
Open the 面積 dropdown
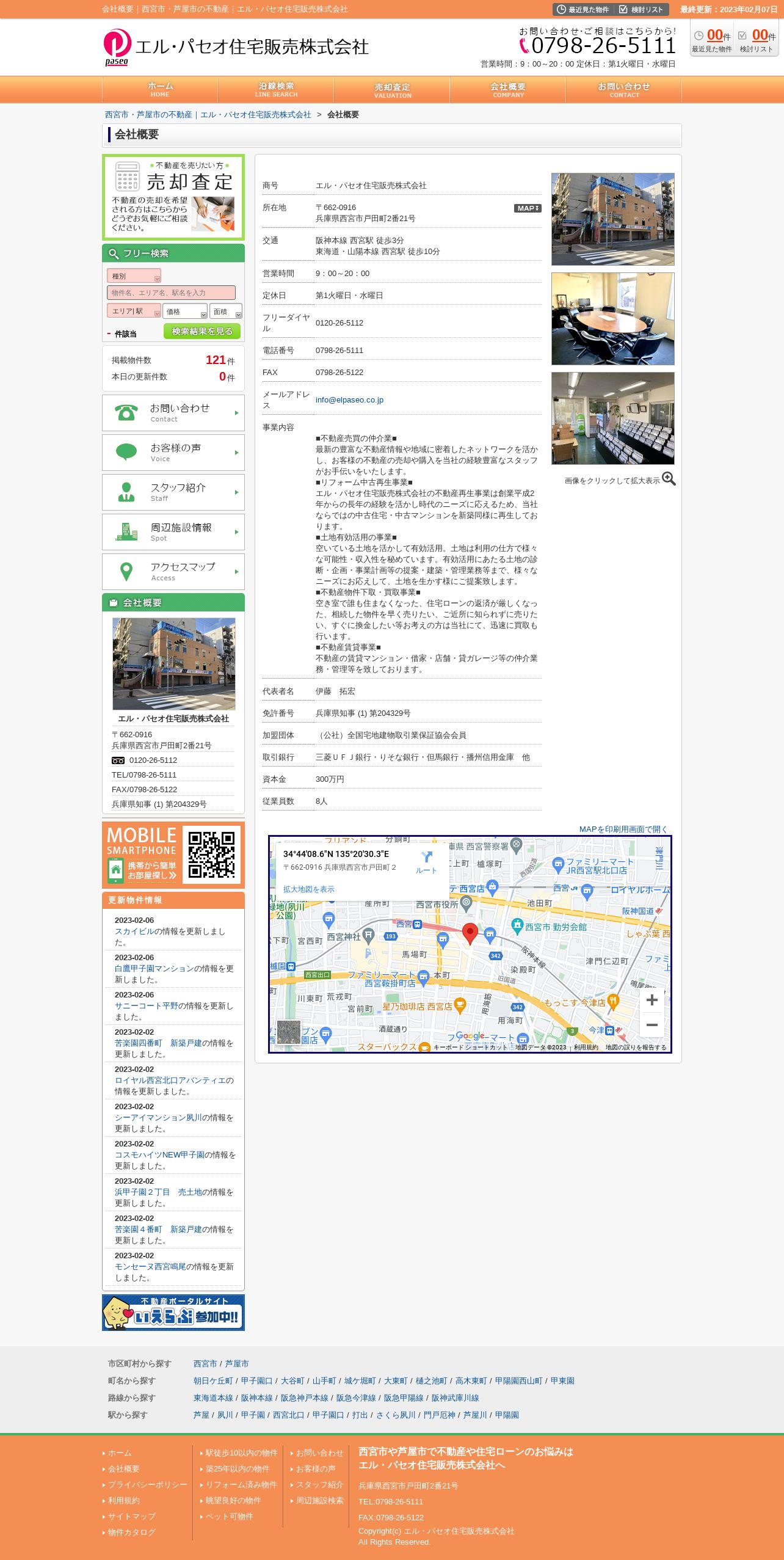coord(226,312)
